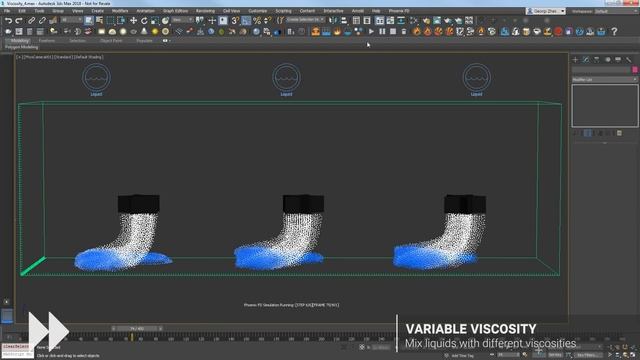Toggle the ribbon display button
The height and width of the screenshot is (360, 640).
point(380,20)
